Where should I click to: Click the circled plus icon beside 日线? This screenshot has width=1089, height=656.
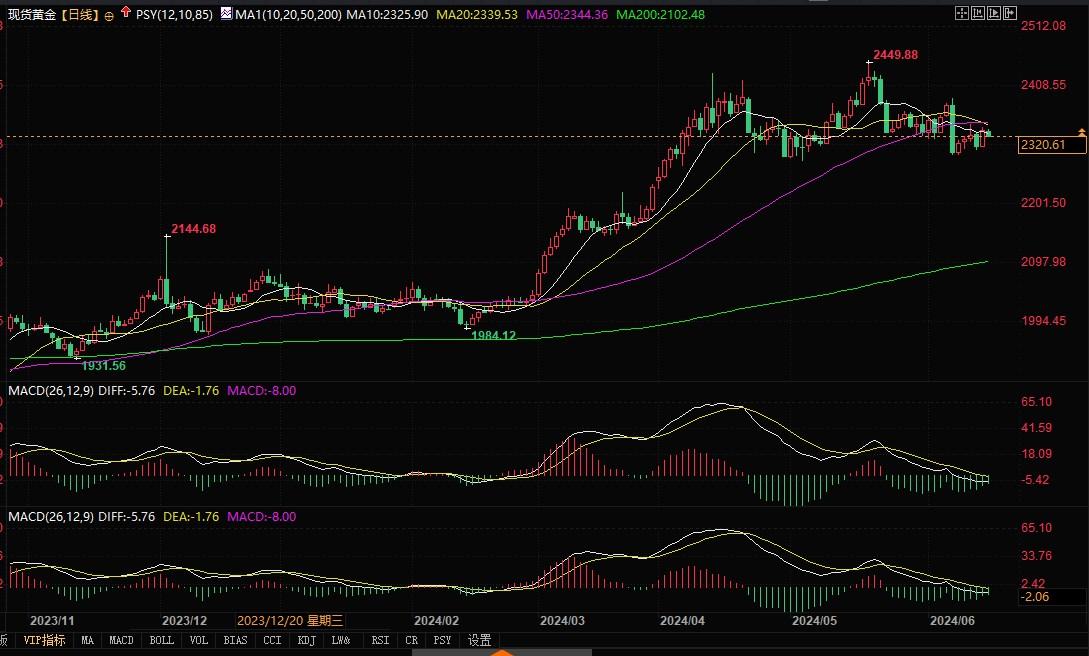point(109,16)
